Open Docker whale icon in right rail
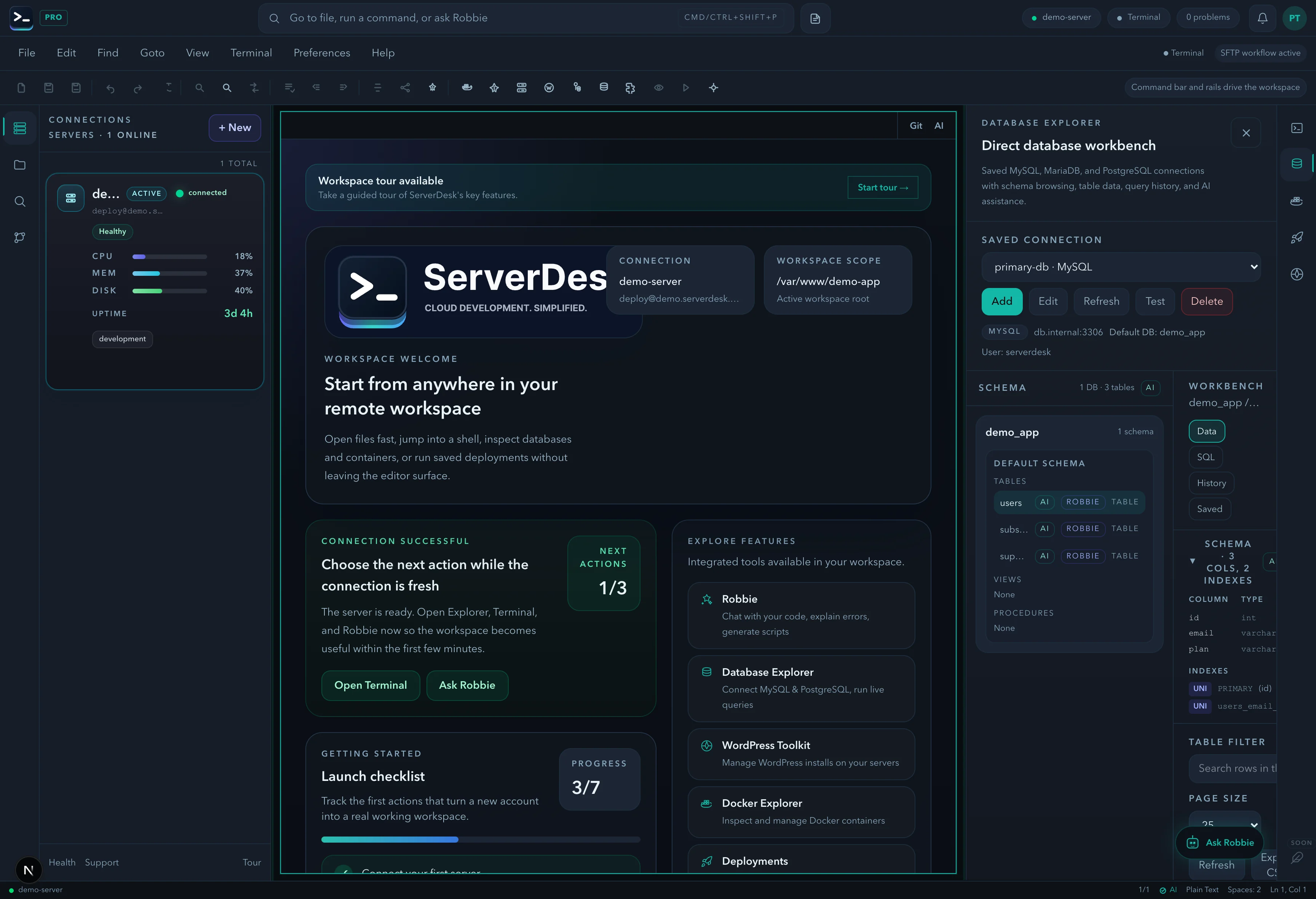 1297,200
